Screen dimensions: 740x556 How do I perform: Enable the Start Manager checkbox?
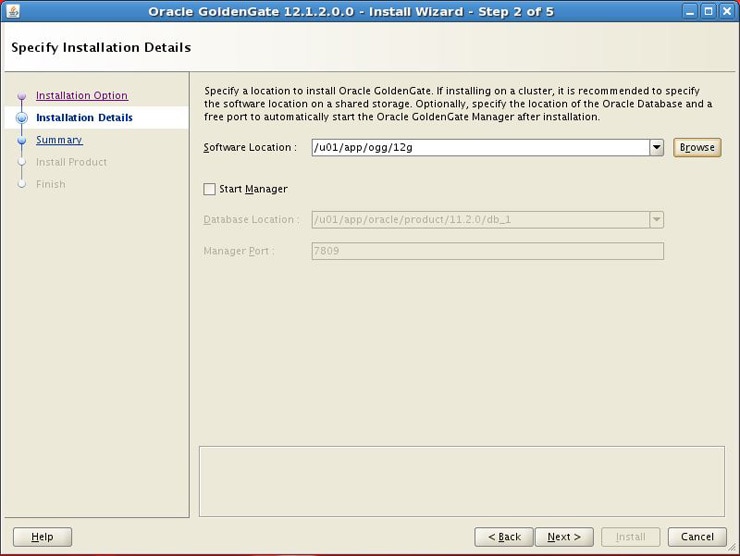point(209,189)
